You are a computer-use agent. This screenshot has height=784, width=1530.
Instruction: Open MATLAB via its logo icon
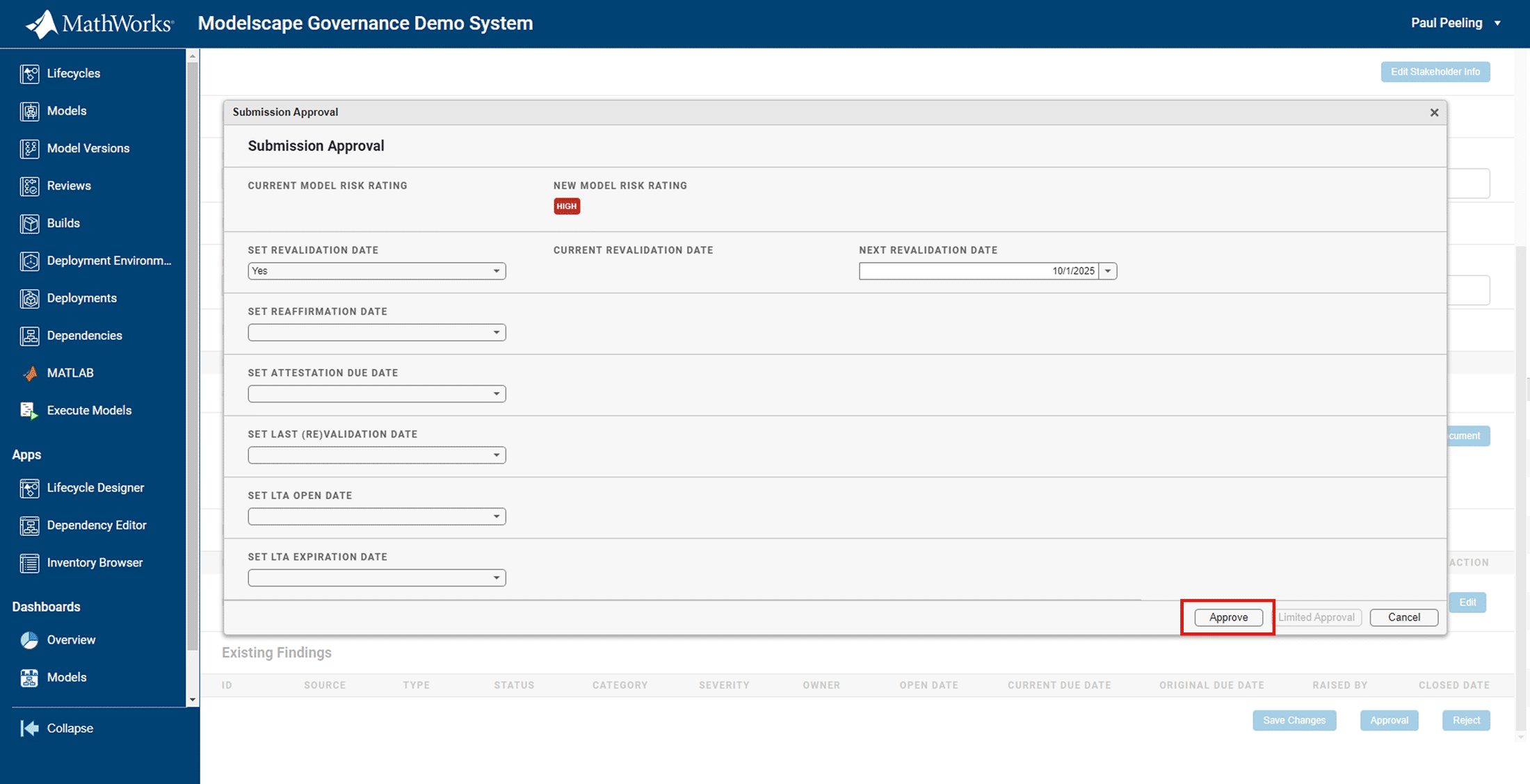(29, 373)
